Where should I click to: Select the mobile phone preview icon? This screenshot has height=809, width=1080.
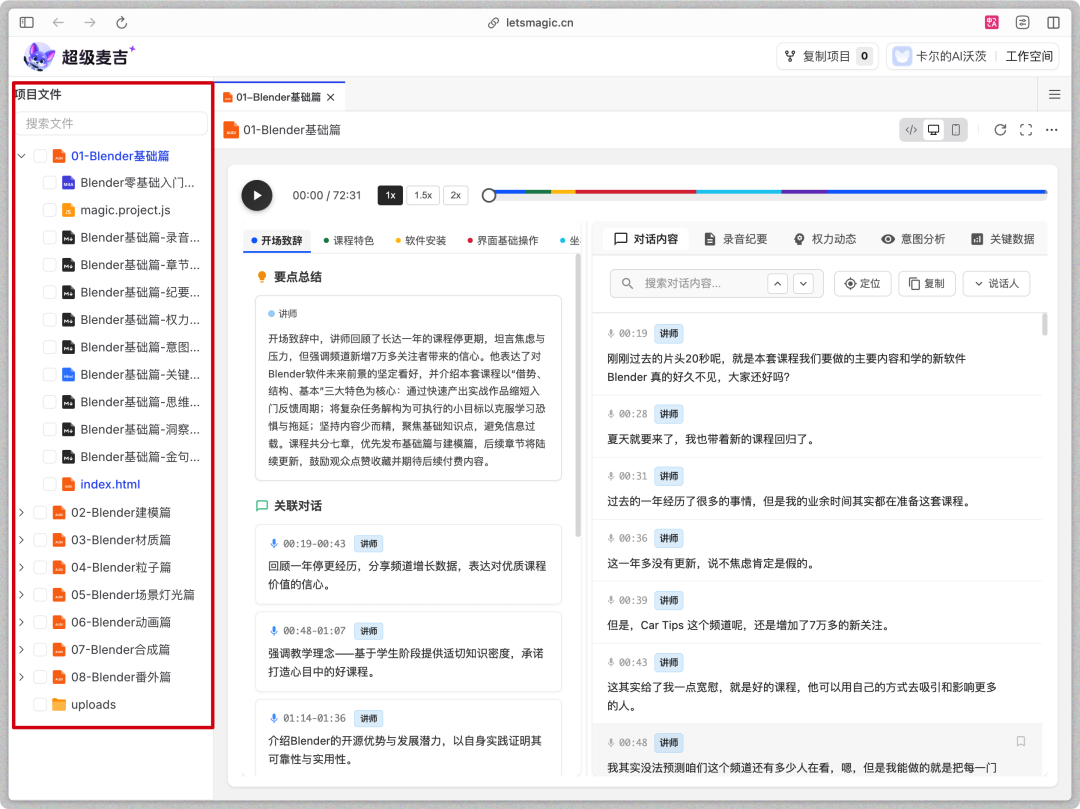tap(954, 130)
